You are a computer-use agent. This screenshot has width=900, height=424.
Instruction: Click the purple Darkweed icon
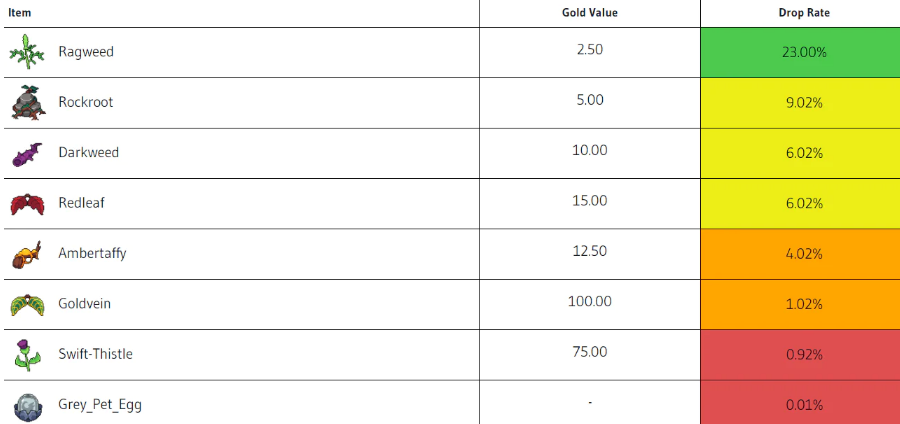click(27, 153)
